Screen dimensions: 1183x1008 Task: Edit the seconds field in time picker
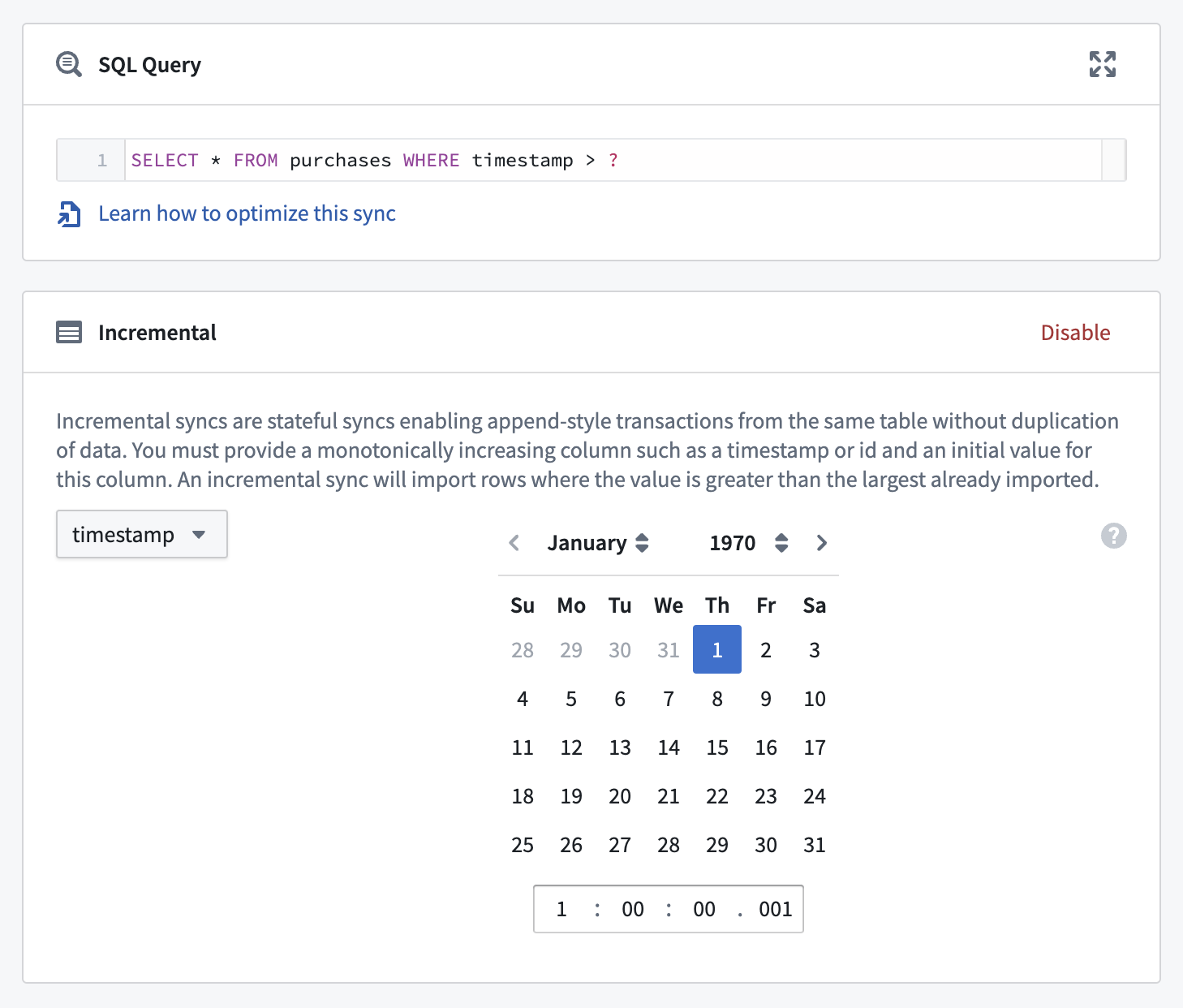point(704,909)
